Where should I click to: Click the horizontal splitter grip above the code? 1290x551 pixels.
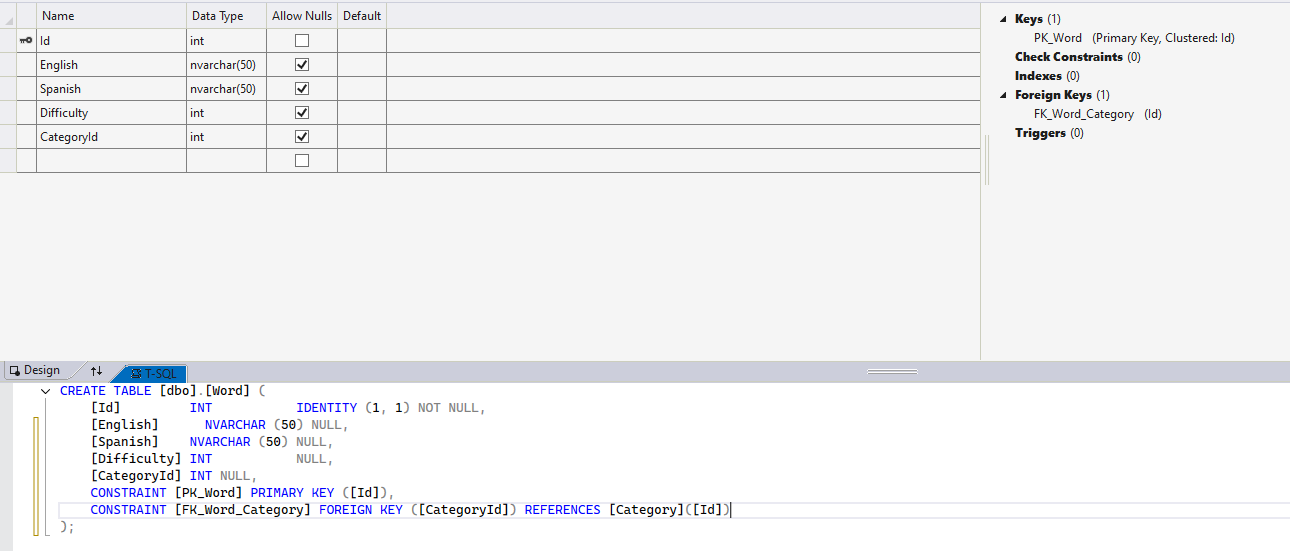(x=892, y=372)
